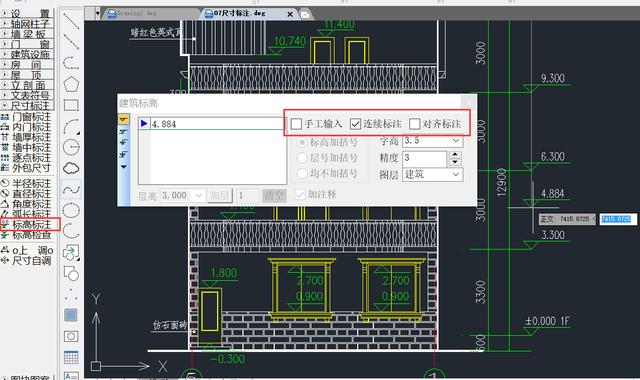Expand the 门窗 menu group

pyautogui.click(x=27, y=44)
